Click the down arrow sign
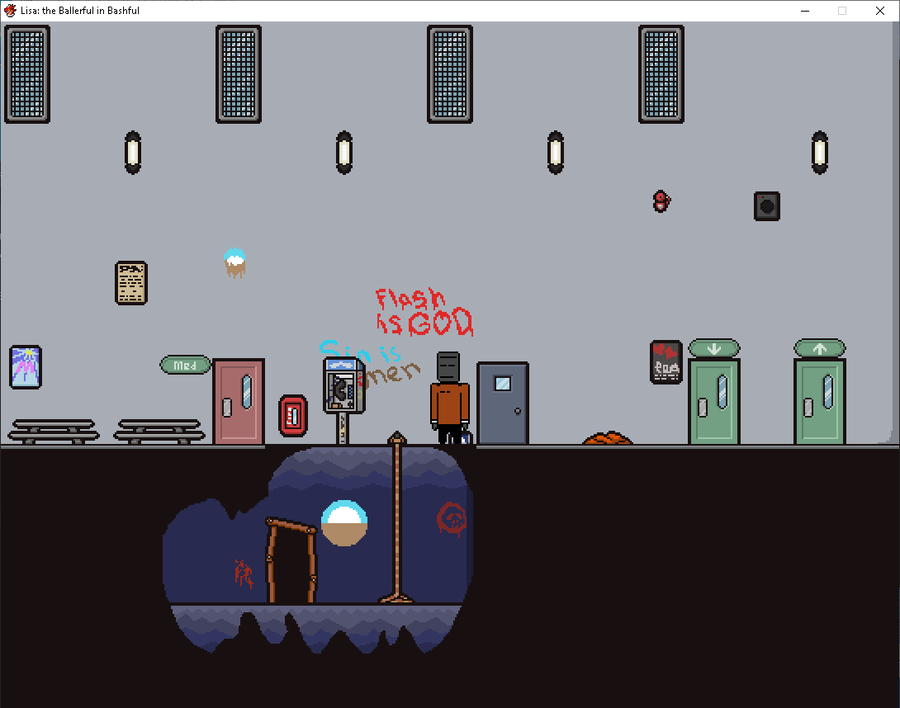 (714, 349)
